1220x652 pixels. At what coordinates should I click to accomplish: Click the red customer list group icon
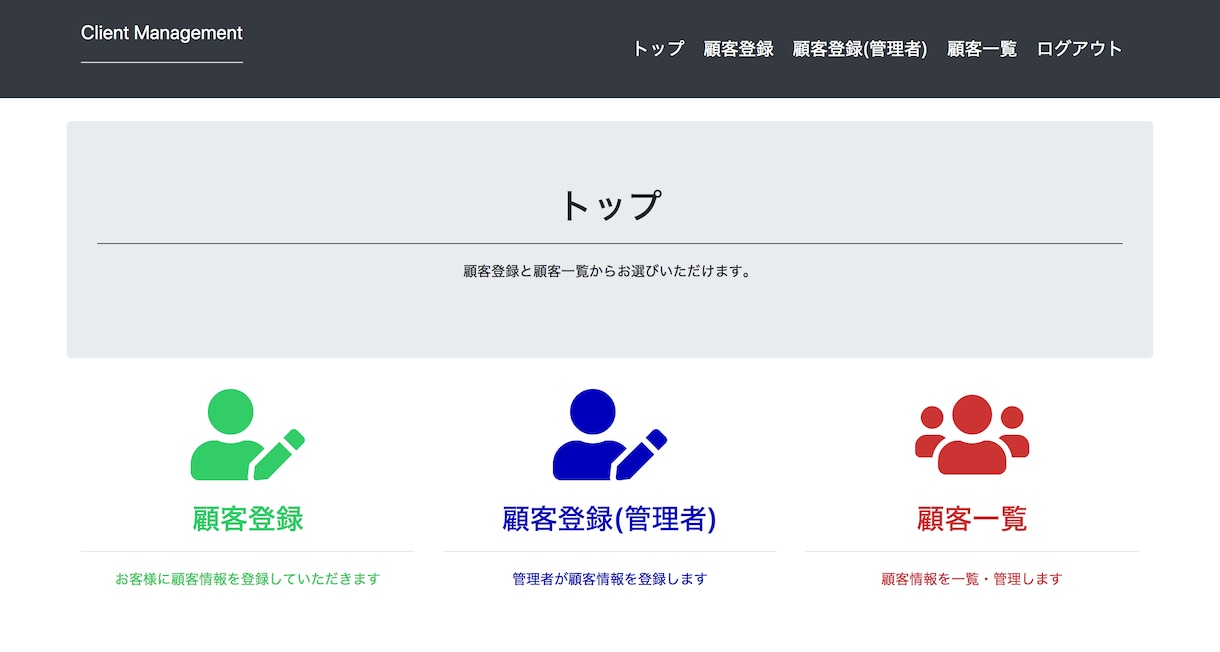(x=972, y=435)
